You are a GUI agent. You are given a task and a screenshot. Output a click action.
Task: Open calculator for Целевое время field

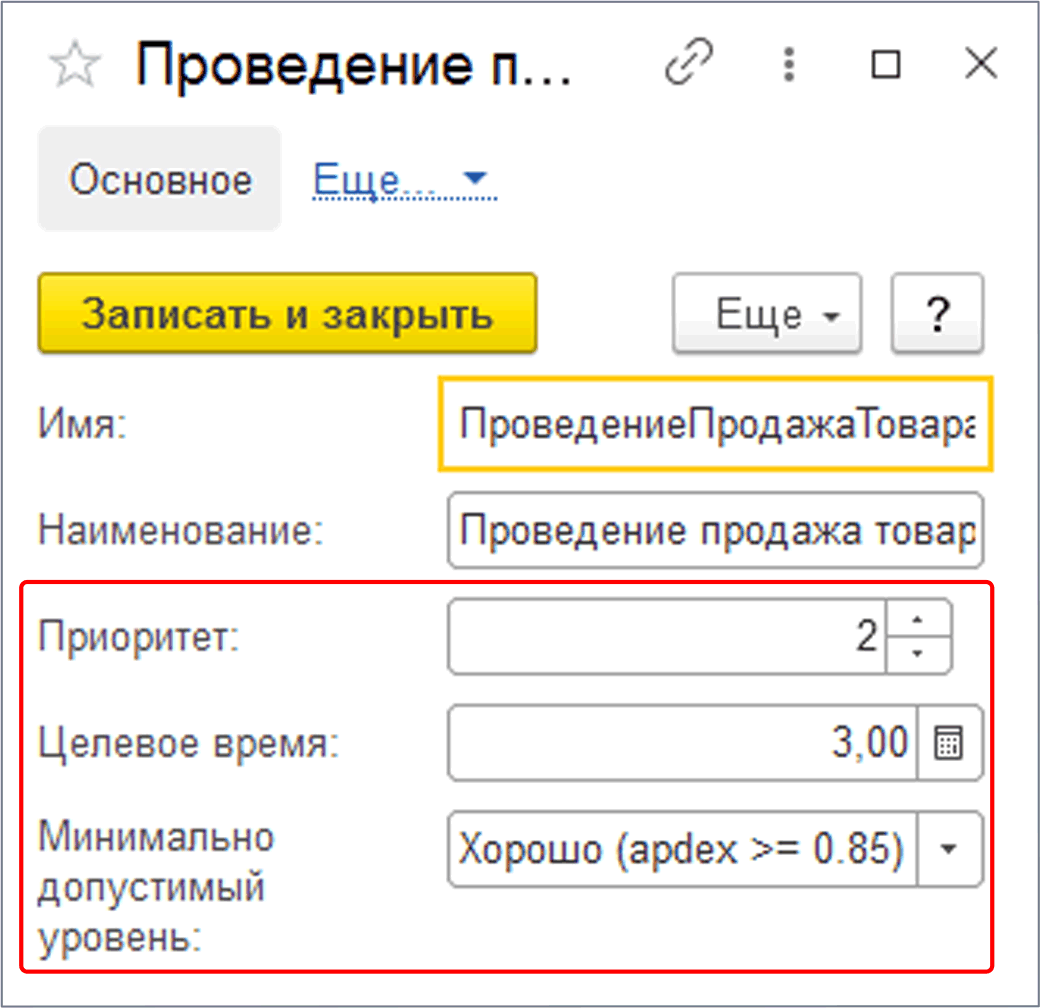click(949, 743)
